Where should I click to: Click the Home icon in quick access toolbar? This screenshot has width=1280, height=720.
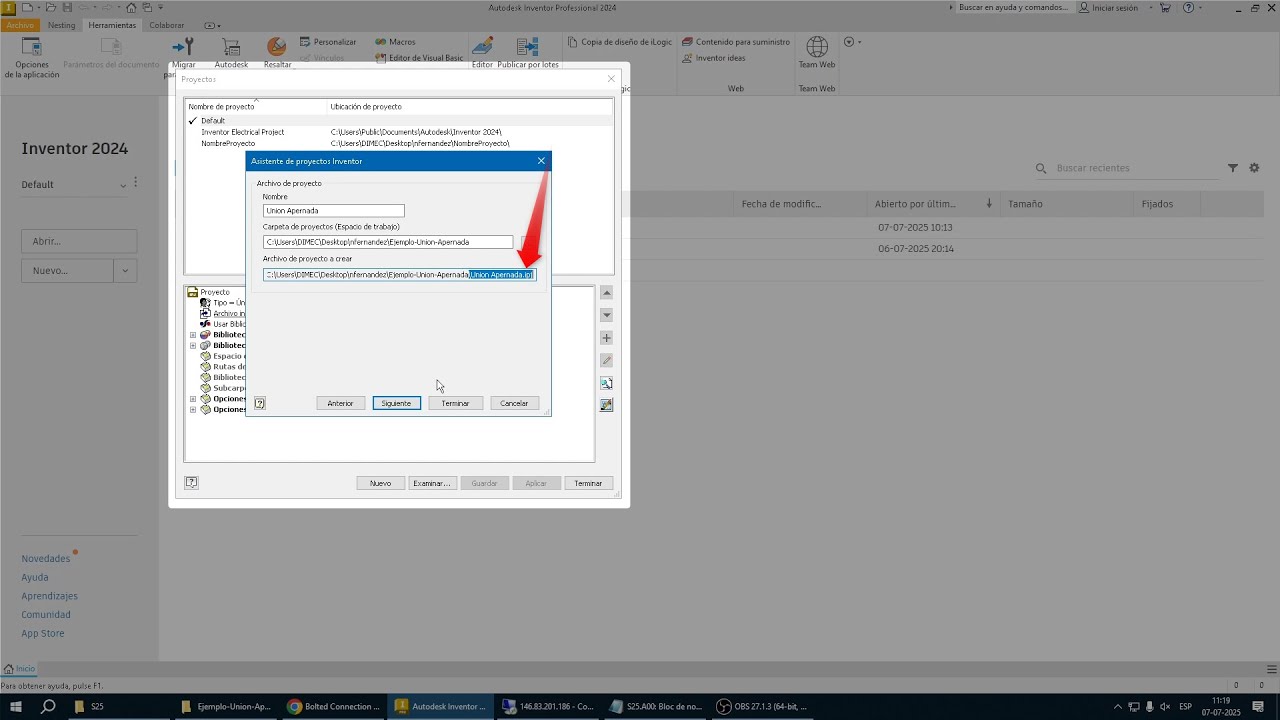tap(131, 7)
